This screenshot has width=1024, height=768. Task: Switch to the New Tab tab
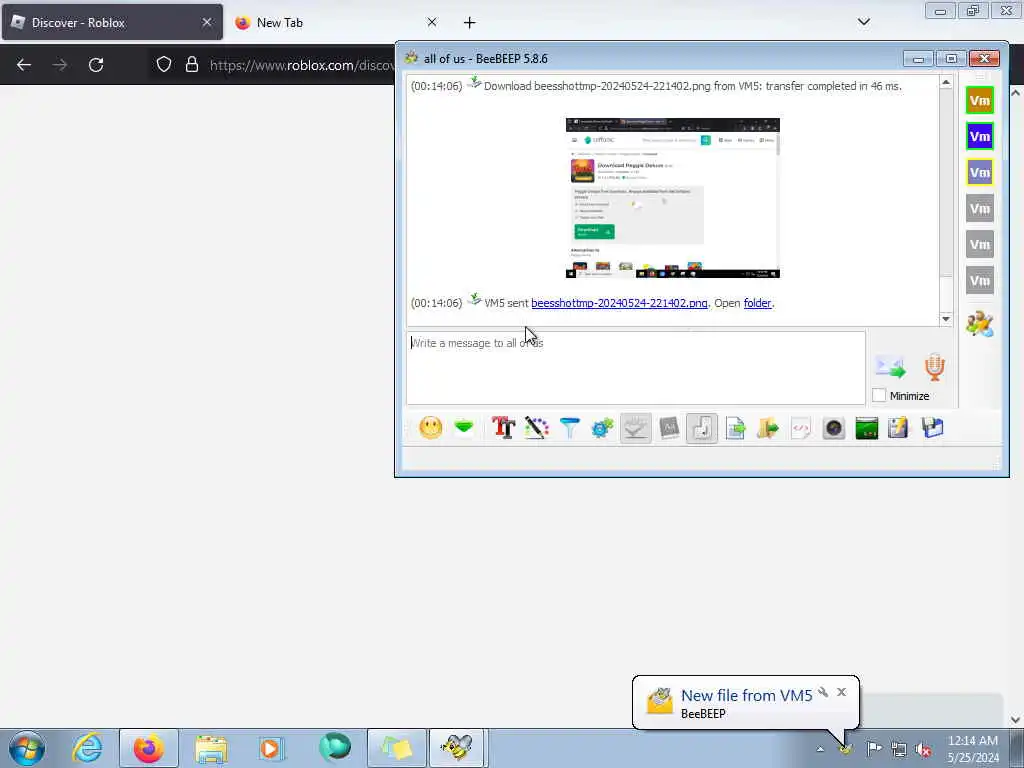336,22
